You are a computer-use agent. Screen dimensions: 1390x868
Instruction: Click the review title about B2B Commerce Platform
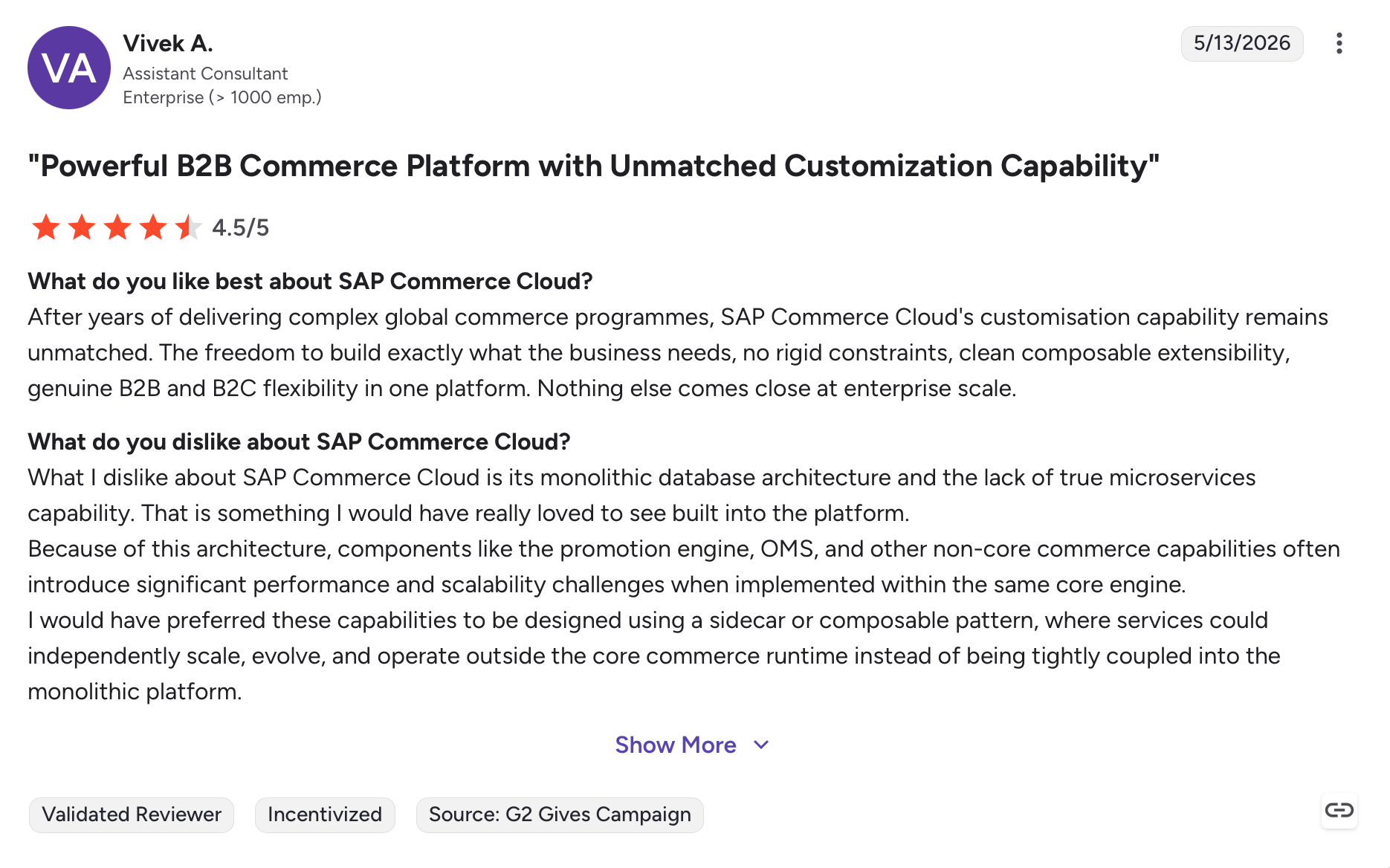[x=593, y=166]
